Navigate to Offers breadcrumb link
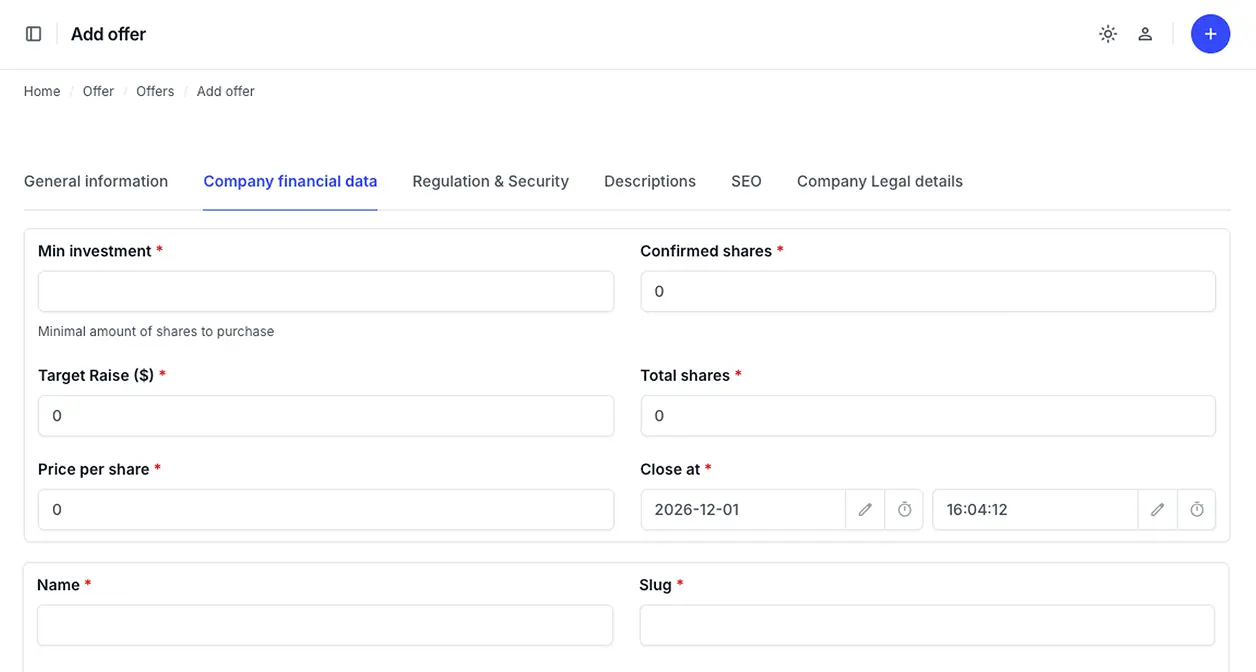The image size is (1256, 672). [155, 91]
